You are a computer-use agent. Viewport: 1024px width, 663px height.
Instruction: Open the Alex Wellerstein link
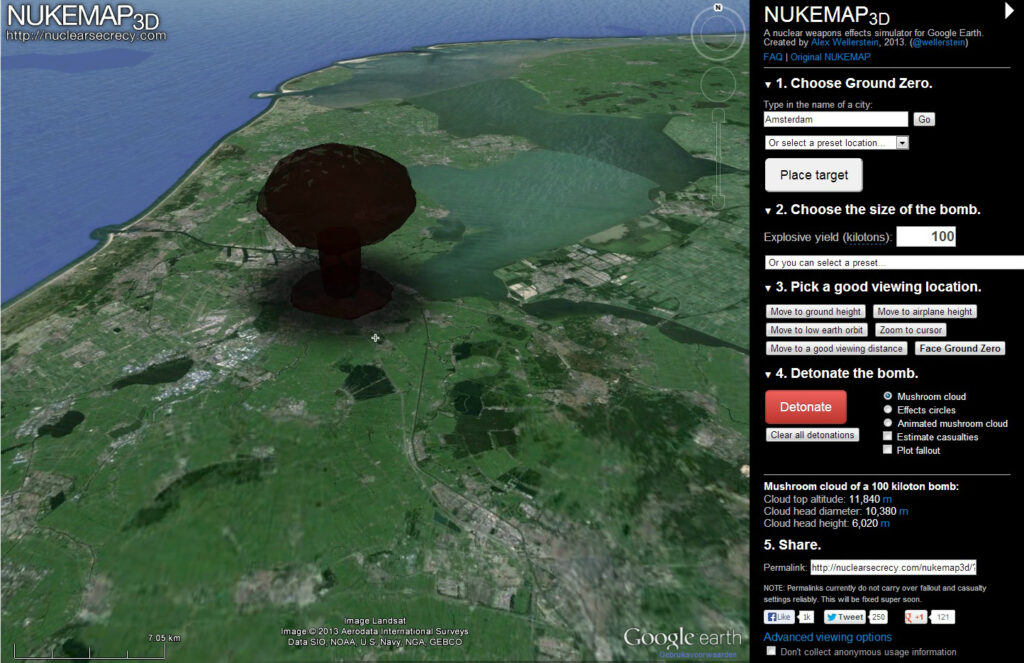[x=844, y=42]
